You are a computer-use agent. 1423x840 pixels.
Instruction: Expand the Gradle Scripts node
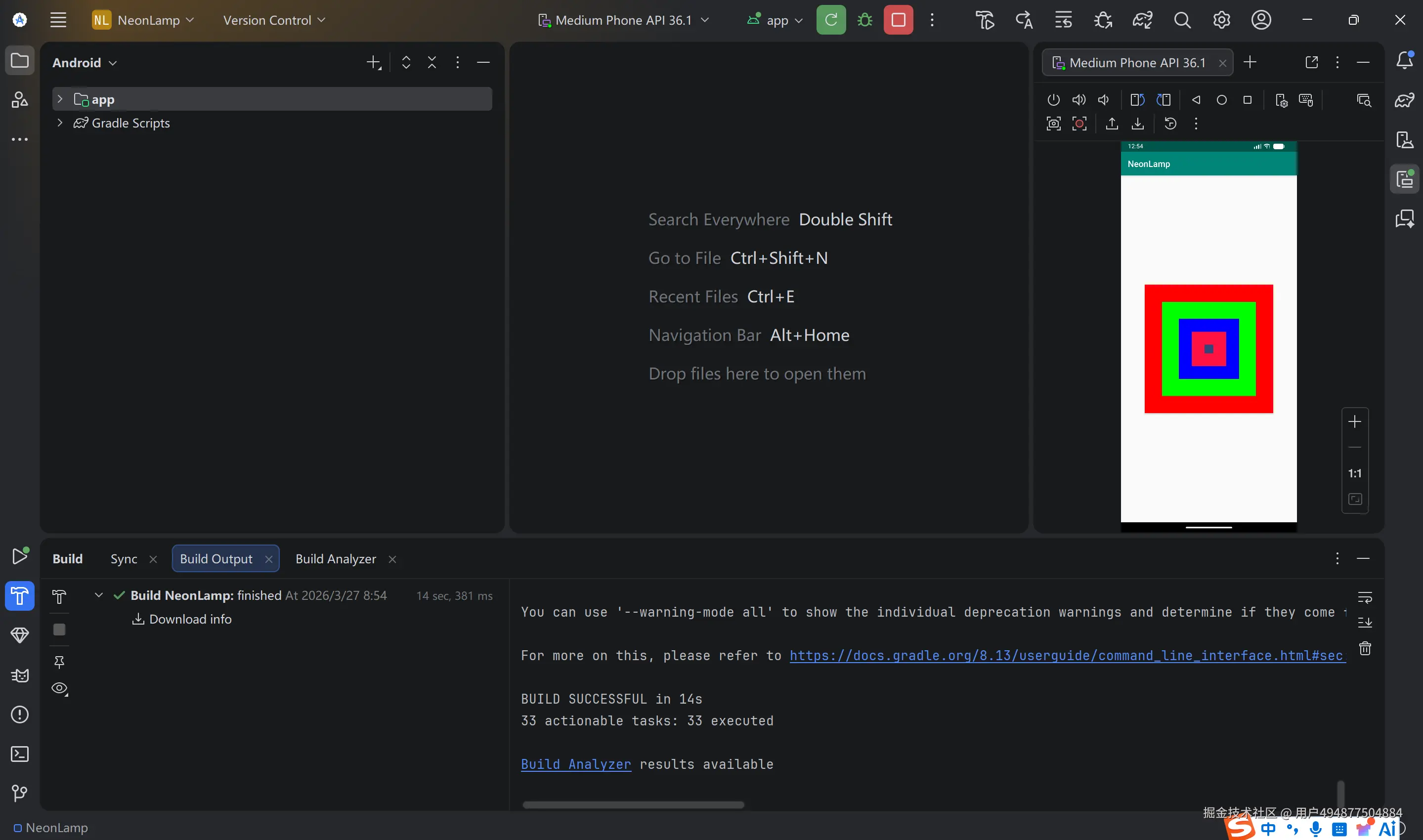pos(60,123)
